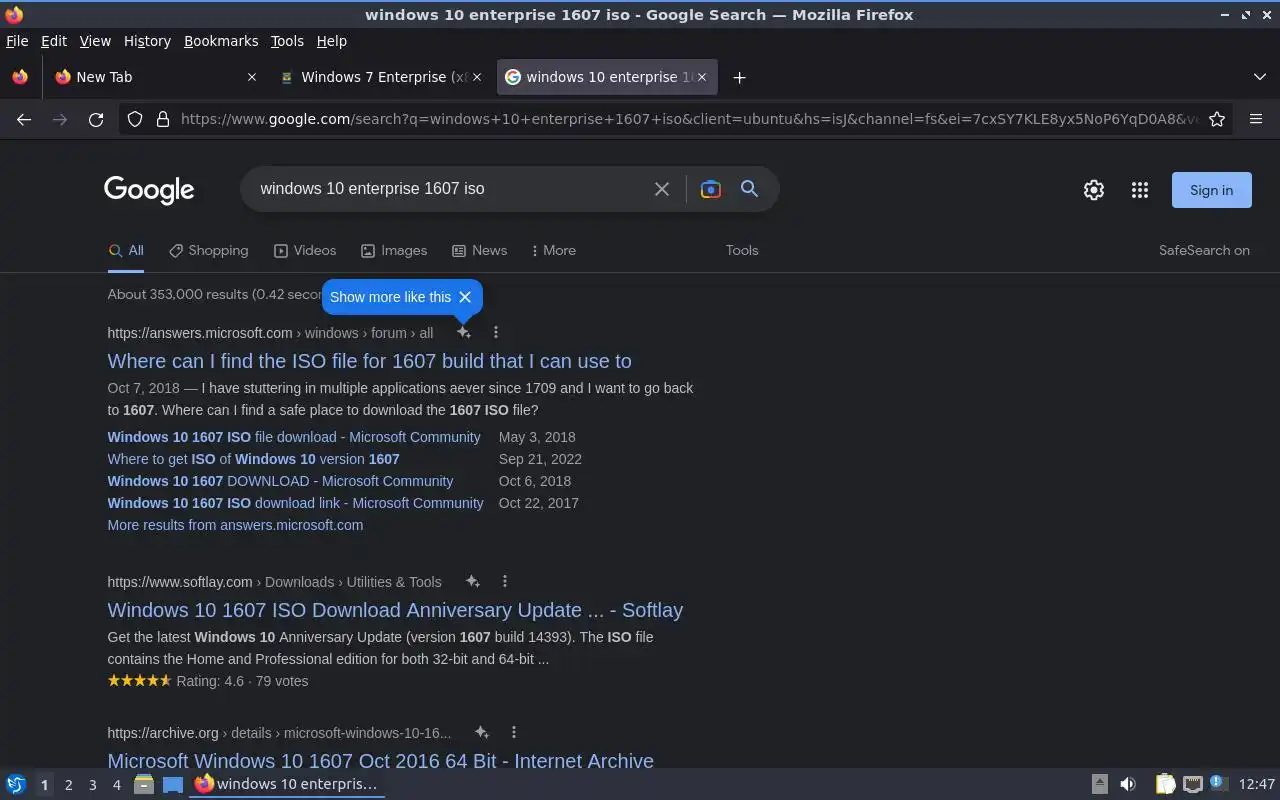
Task: Open 'Windows 10 1607 ISO download link' sublink
Action: click(295, 503)
